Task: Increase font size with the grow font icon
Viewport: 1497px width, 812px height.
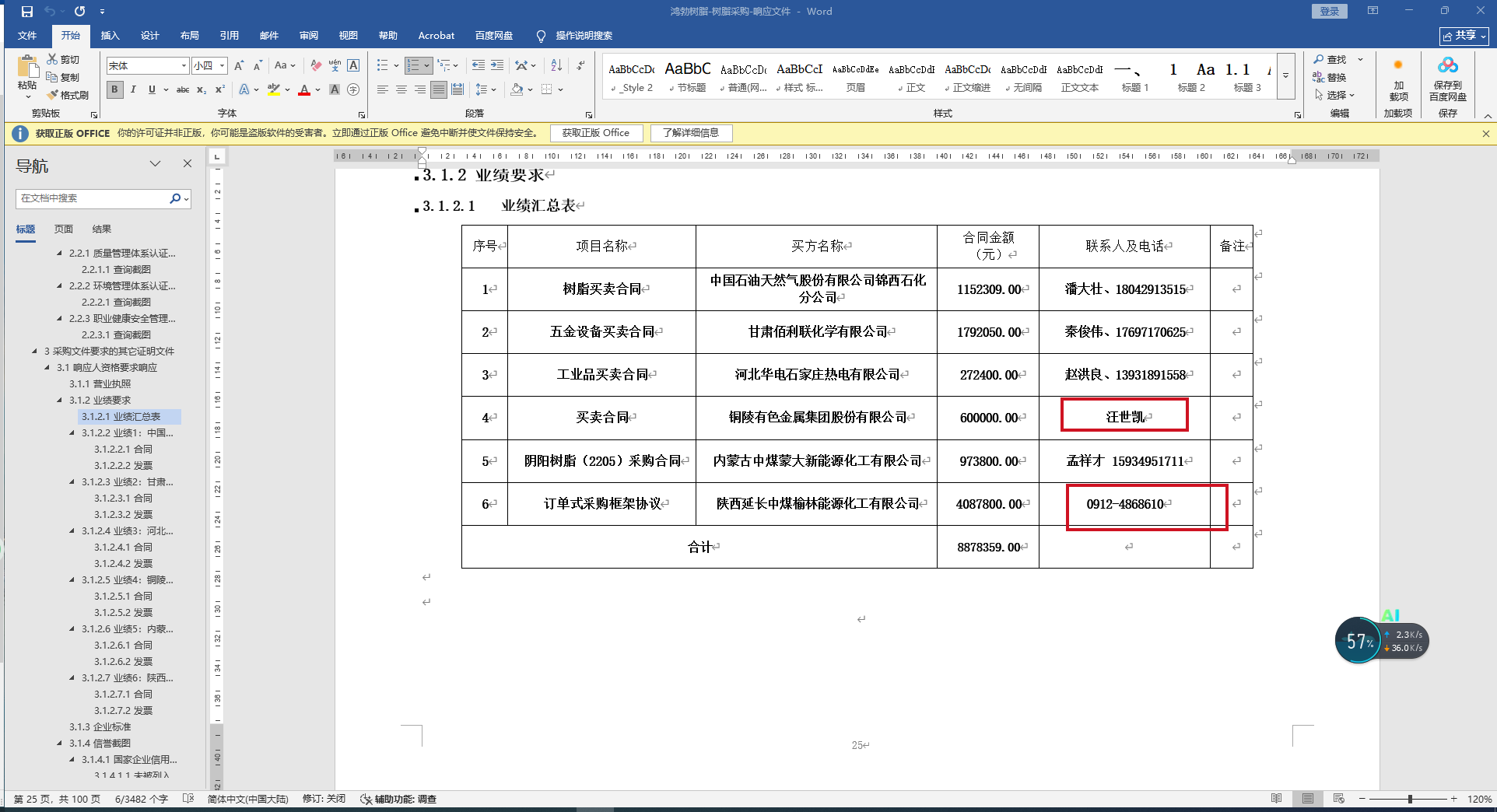Action: coord(239,66)
